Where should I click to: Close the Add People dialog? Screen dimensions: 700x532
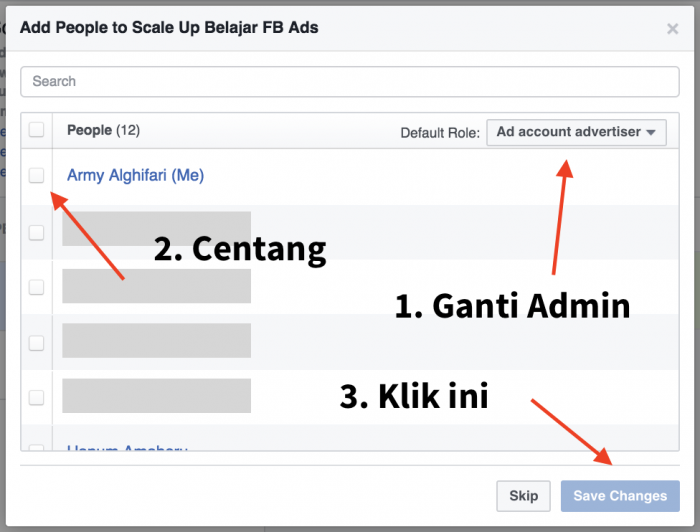673,29
